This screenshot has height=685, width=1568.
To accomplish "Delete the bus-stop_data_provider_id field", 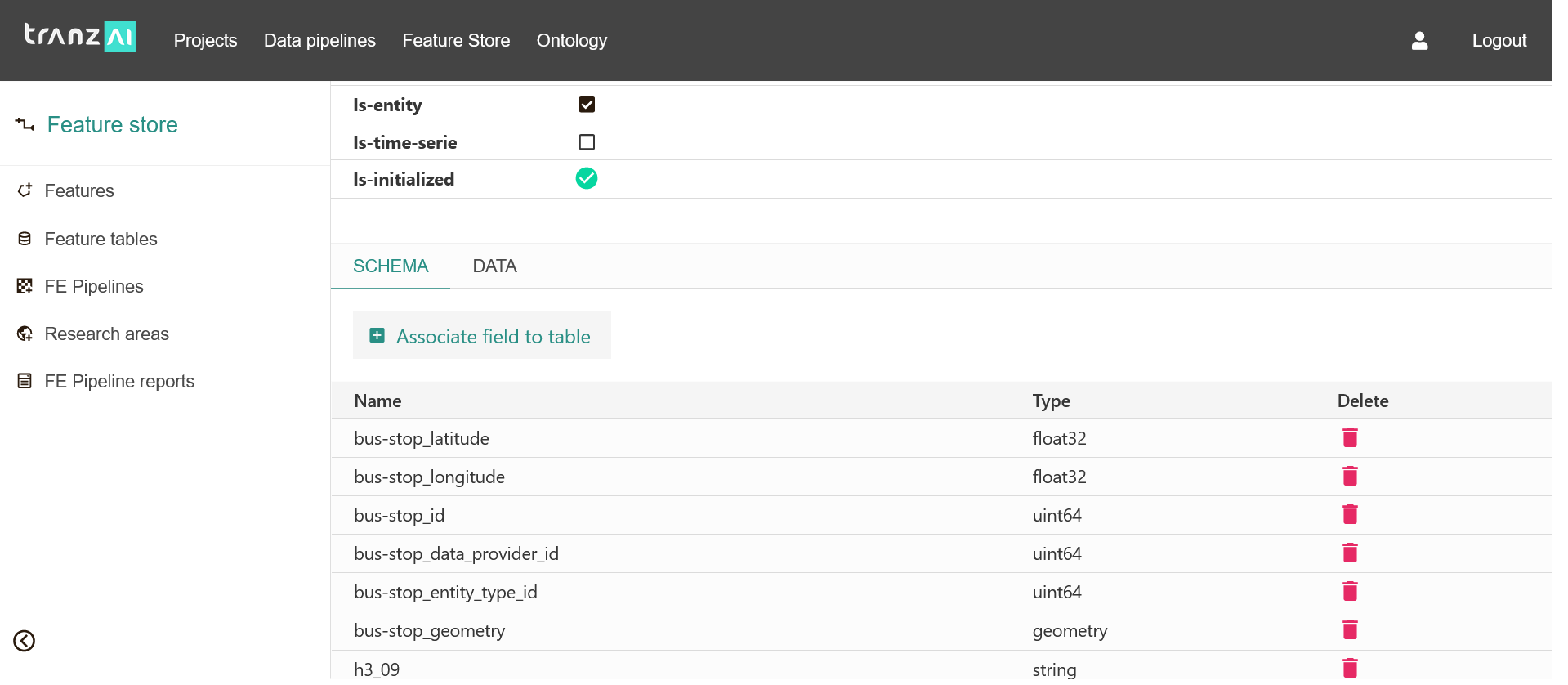I will click(x=1350, y=553).
